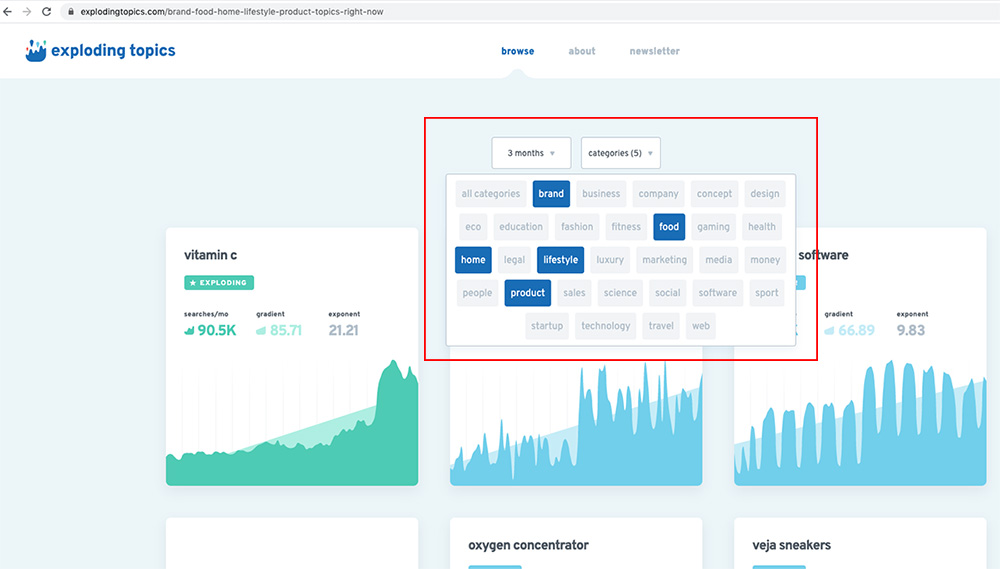Go to the about tab
This screenshot has height=569, width=1000.
click(582, 51)
